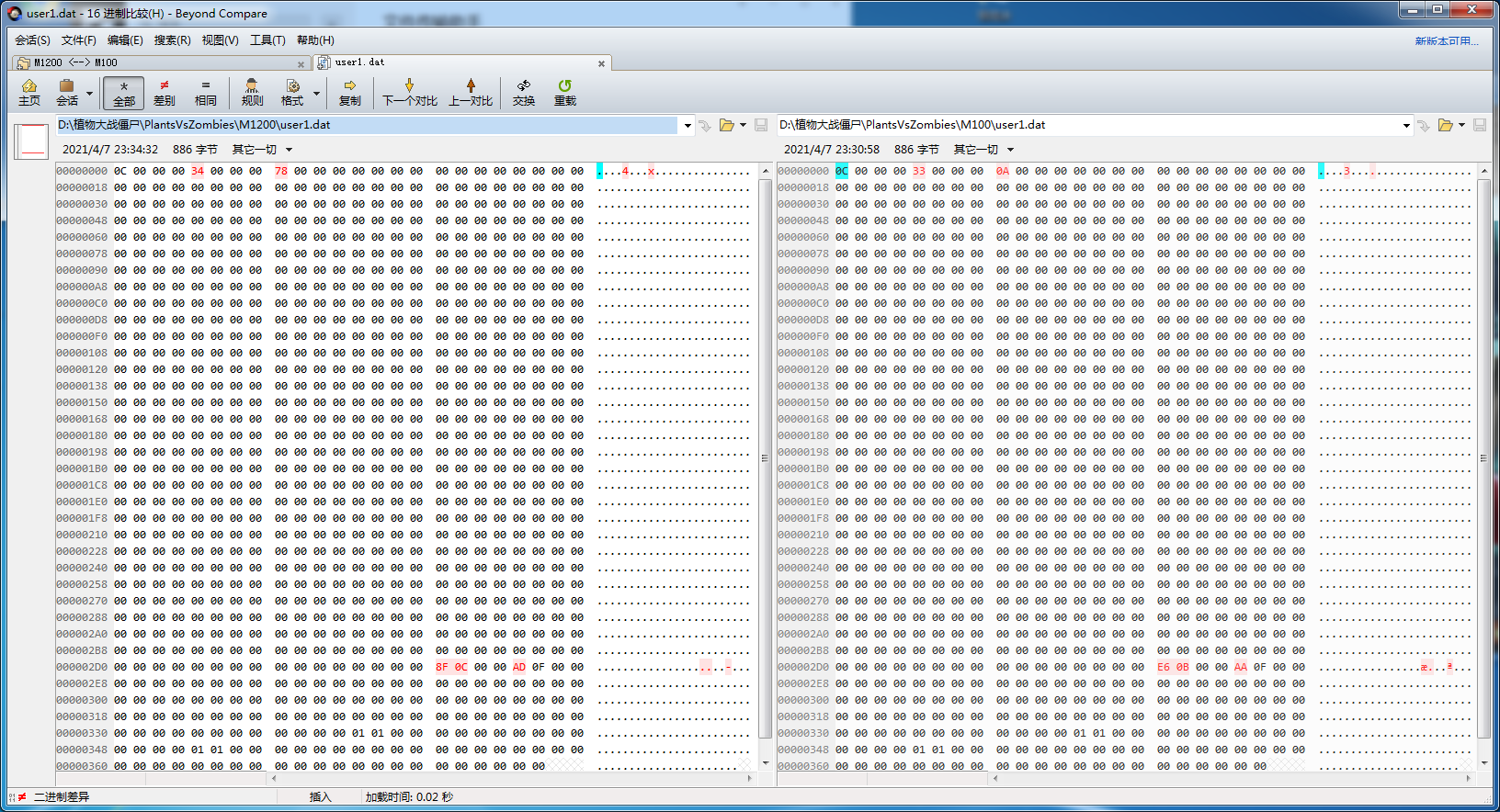Swap sides with the 交换 icon
Viewport: 1500px width, 812px height.
524,93
